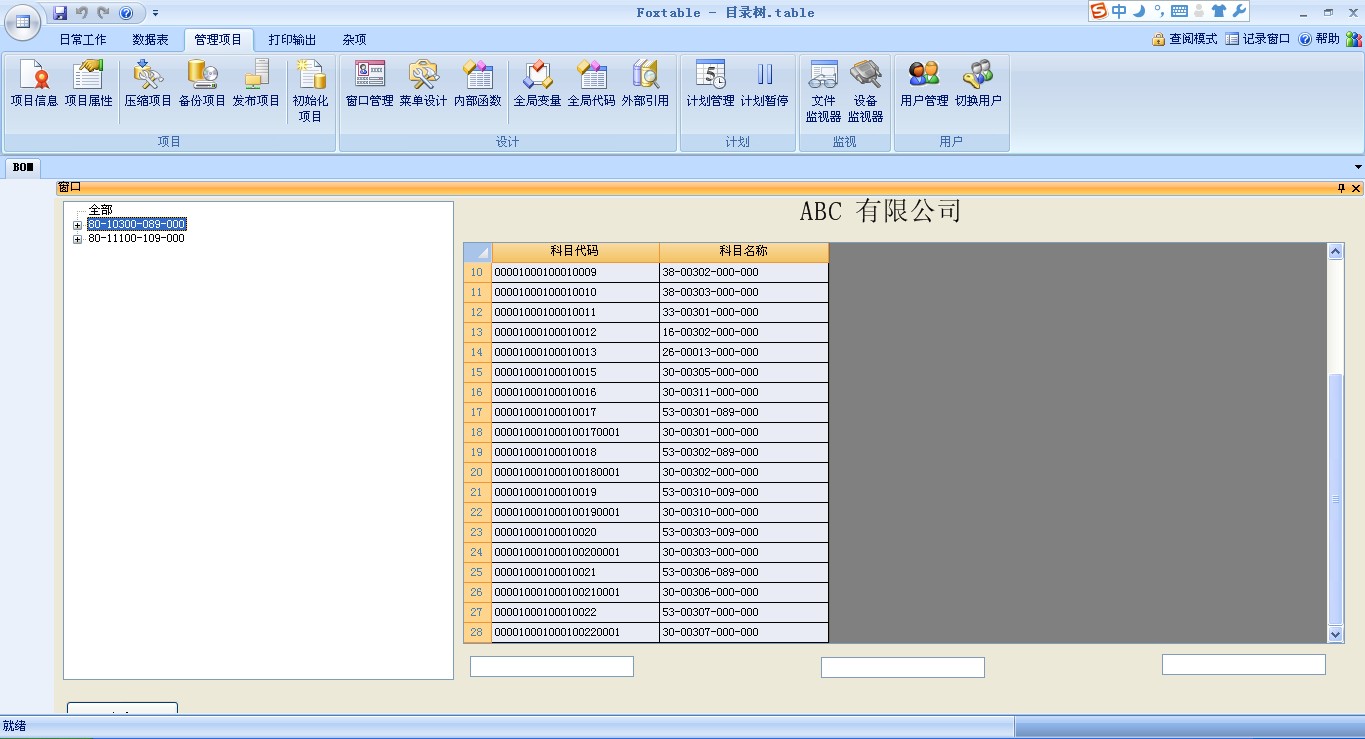Viewport: 1365px width, 739px height.
Task: Open the tab list dropdown arrow at right
Action: point(1358,167)
